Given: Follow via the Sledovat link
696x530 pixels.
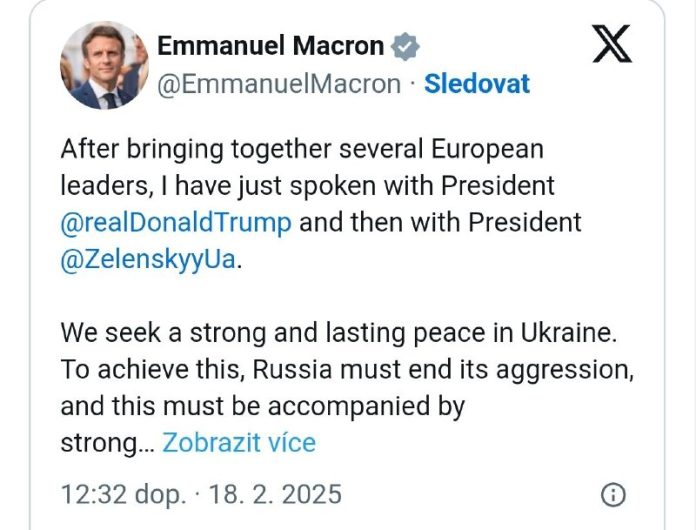Looking at the screenshot, I should (477, 84).
